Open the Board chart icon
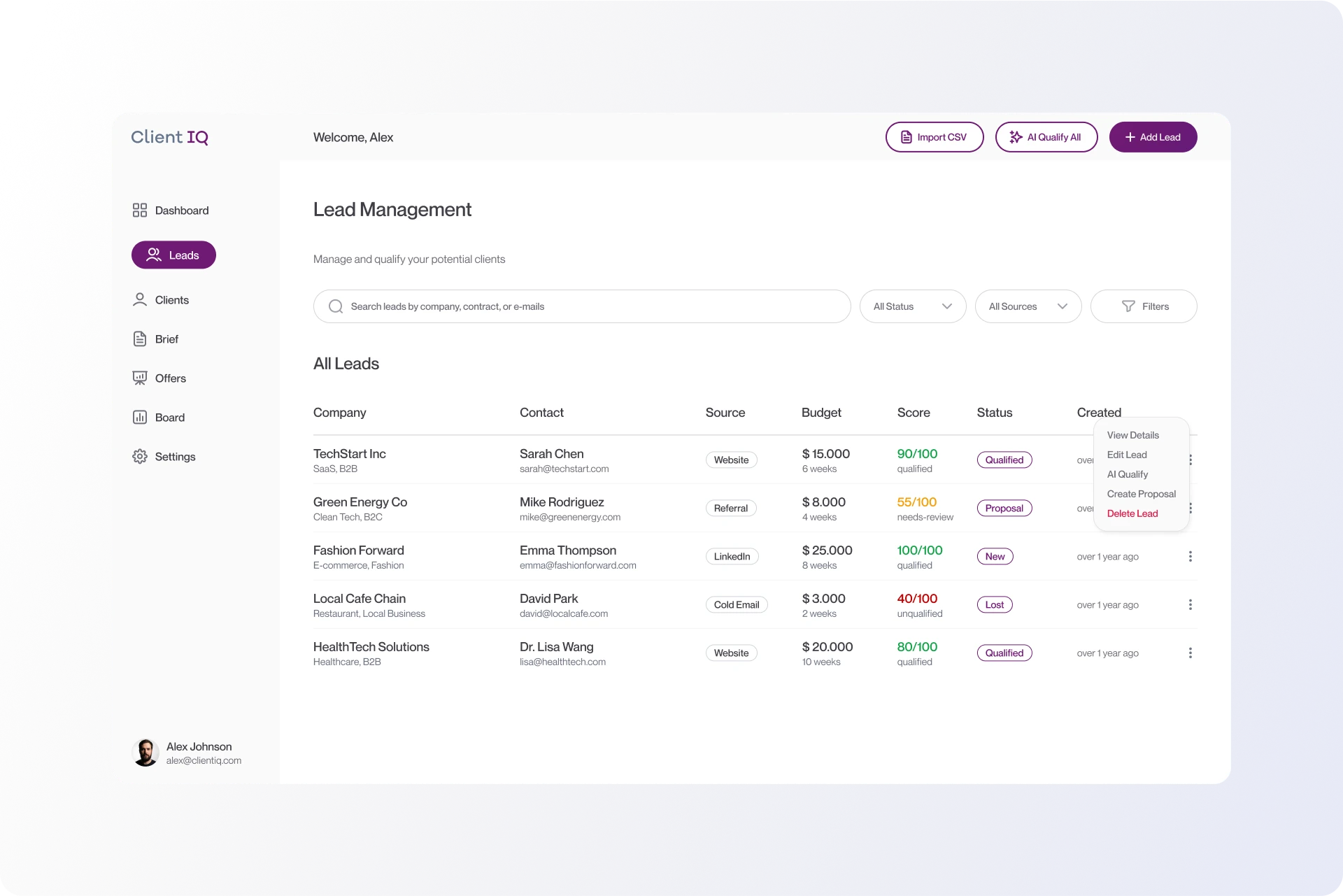The height and width of the screenshot is (896, 1343). tap(140, 417)
